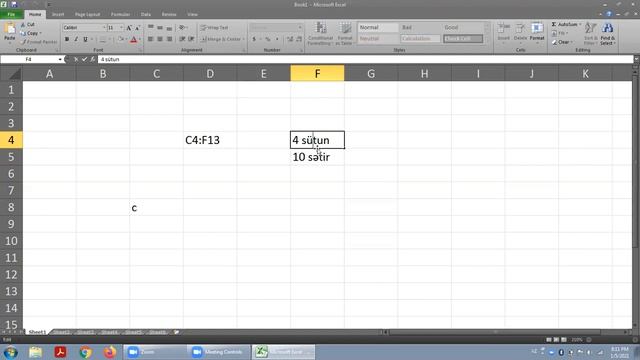The image size is (640, 360).
Task: Apply the Check Cell style
Action: (463, 39)
